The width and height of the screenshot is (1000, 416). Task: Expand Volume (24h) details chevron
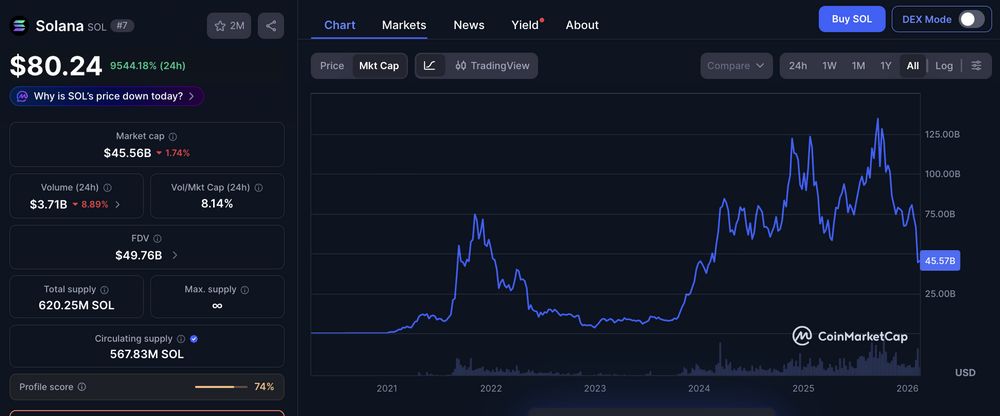coord(117,204)
